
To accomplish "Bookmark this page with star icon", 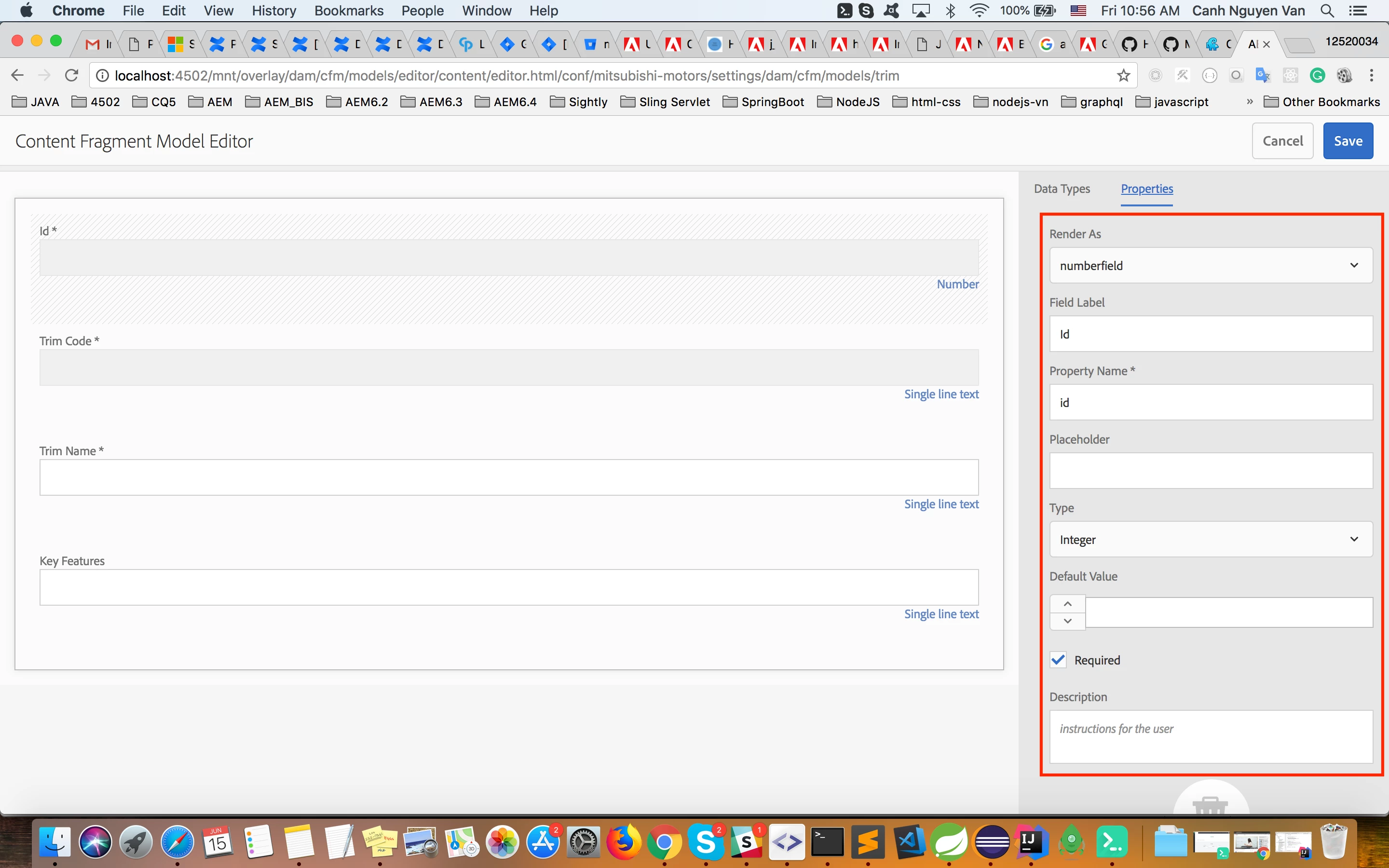I will click(x=1123, y=76).
